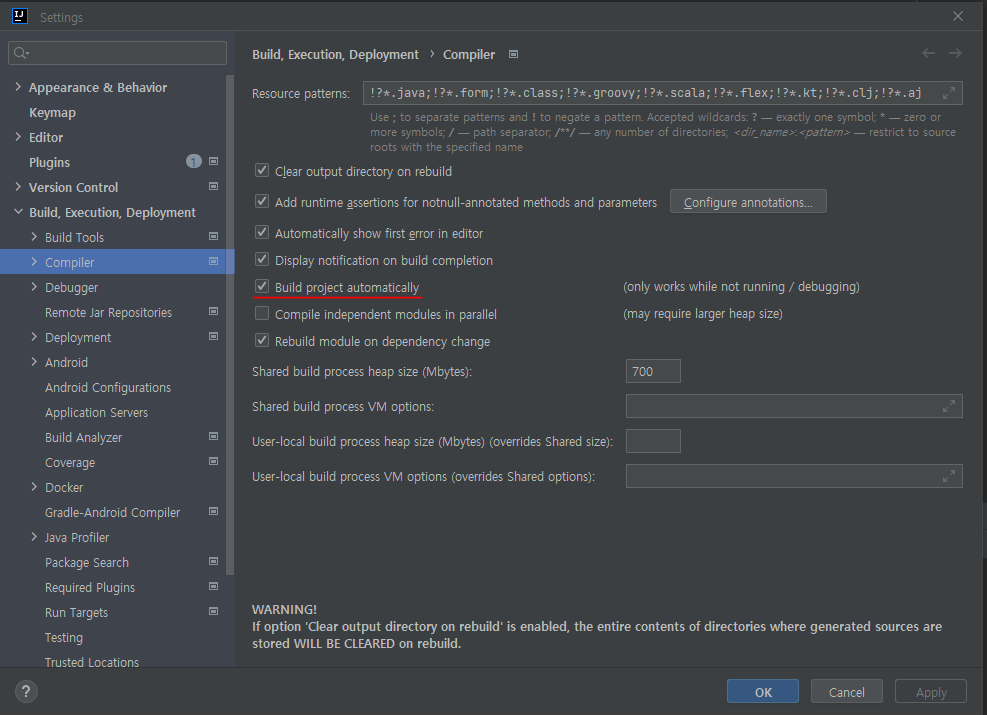Click project-level icon next to Compiler breadcrumb
The height and width of the screenshot is (715, 987).
point(514,55)
